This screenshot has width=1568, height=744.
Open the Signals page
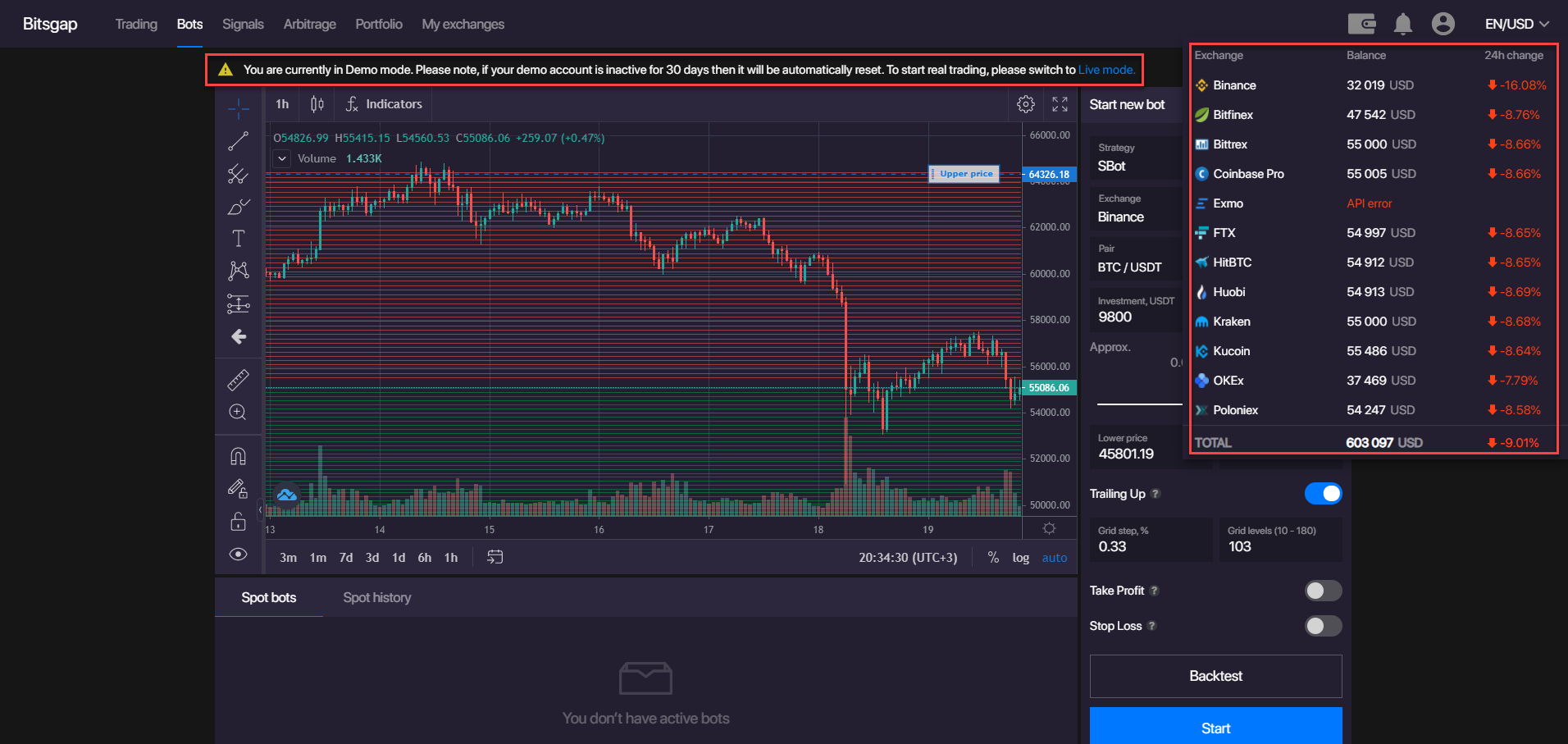pyautogui.click(x=243, y=24)
